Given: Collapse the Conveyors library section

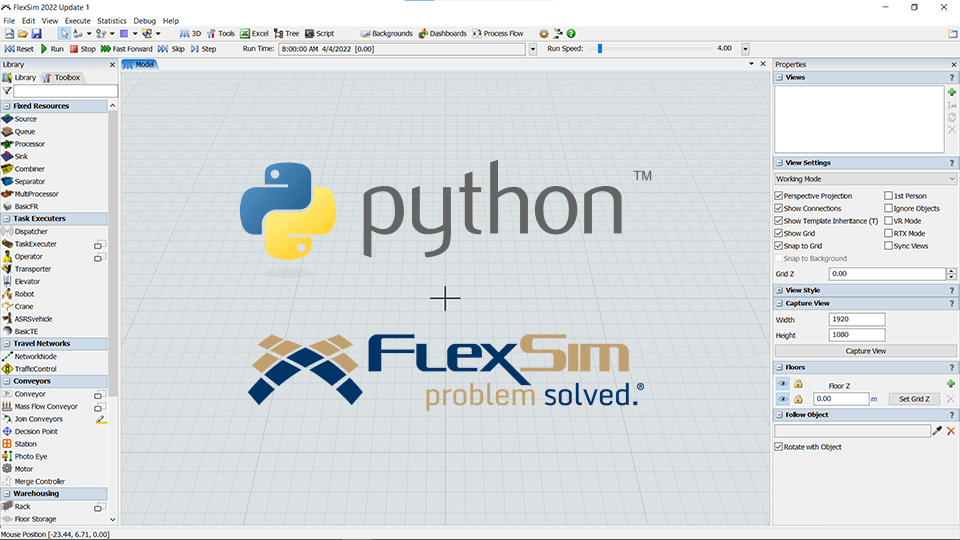Looking at the screenshot, I should click(x=7, y=381).
